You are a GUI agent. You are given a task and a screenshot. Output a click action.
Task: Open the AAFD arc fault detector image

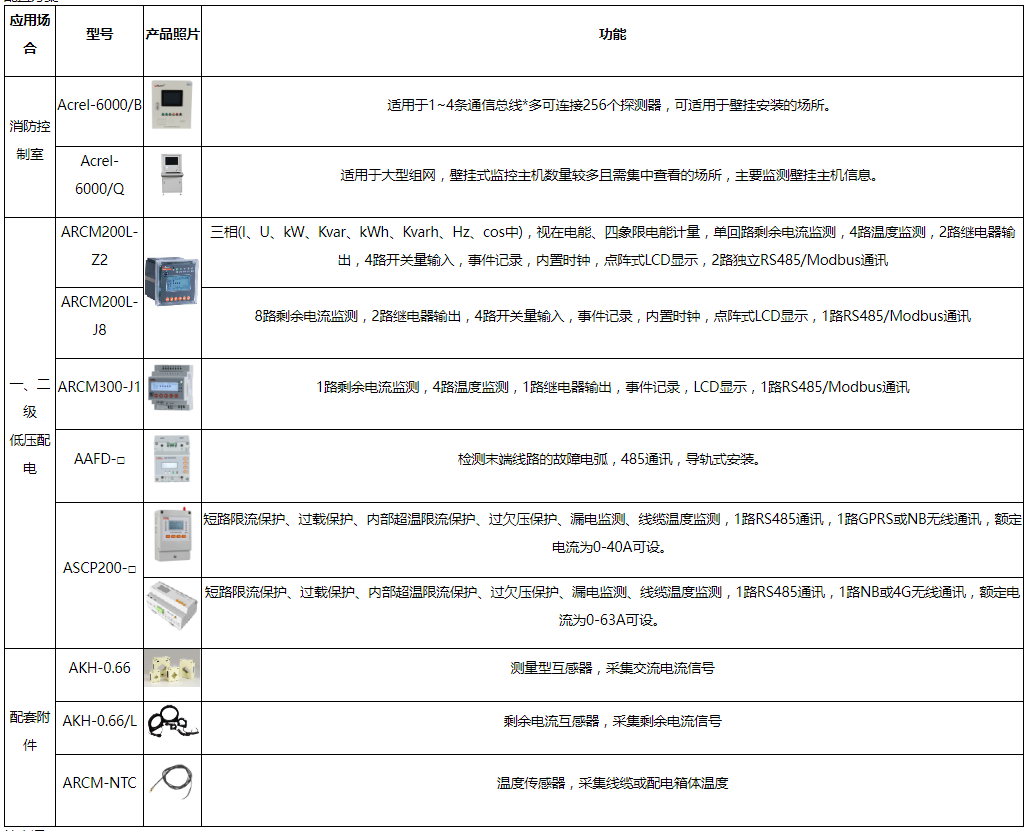click(172, 459)
